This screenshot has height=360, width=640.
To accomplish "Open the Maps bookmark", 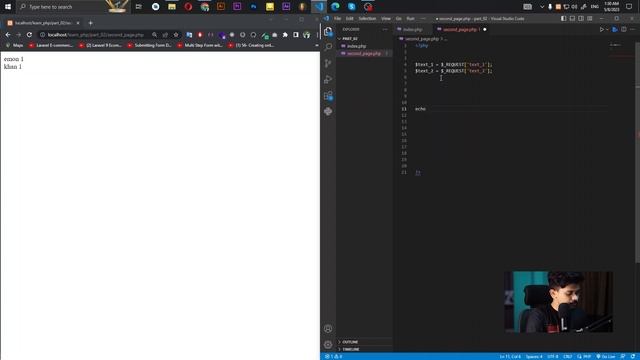I will point(15,45).
